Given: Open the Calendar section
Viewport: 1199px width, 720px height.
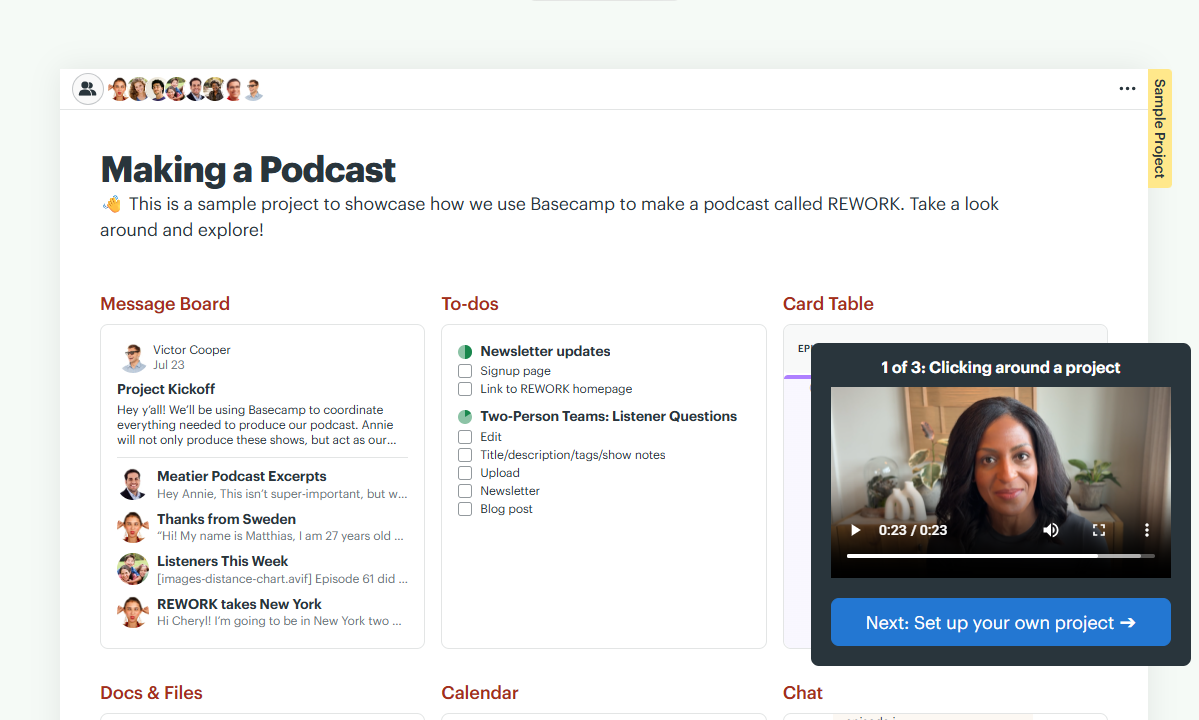Looking at the screenshot, I should [479, 692].
